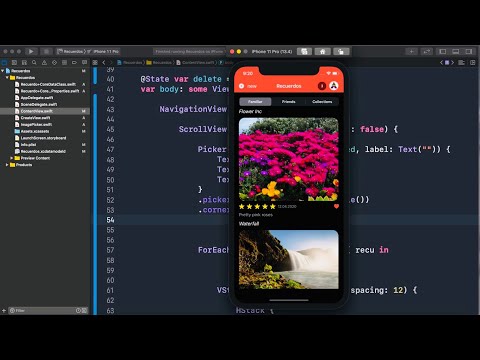Open the Report navigator speech-bubble icon
480x360 pixels.
pyautogui.click(x=84, y=62)
